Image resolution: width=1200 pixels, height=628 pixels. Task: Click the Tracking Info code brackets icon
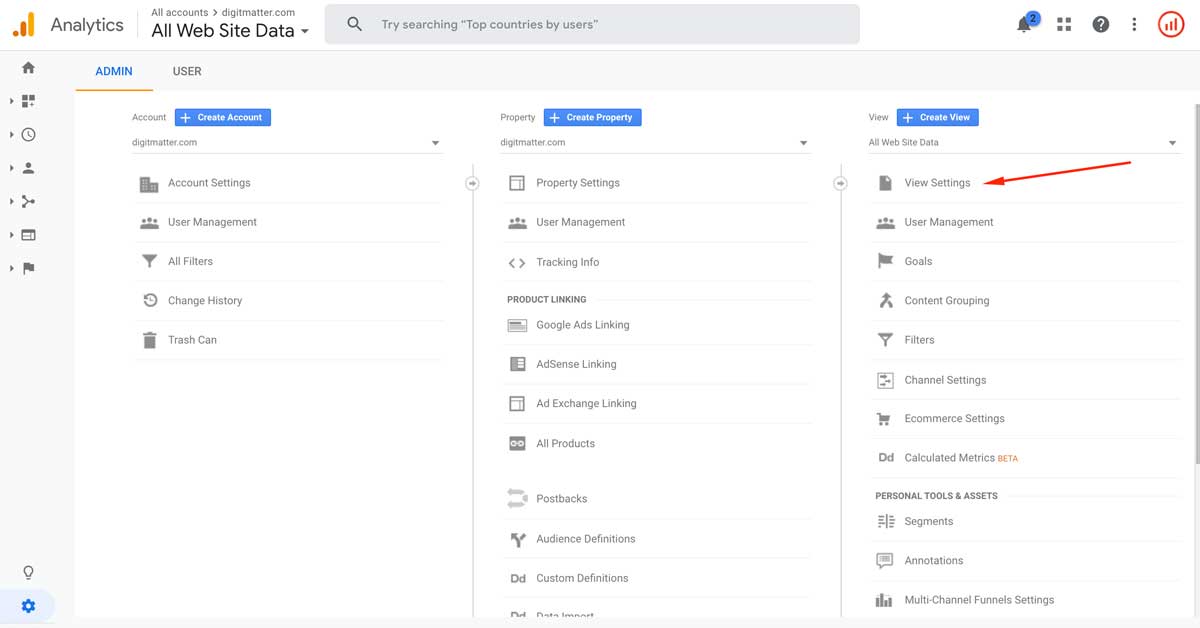coord(517,263)
